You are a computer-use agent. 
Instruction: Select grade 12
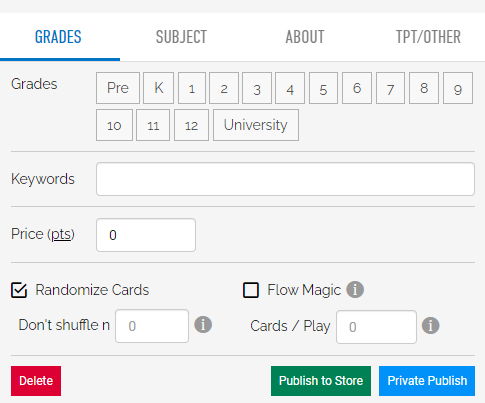coord(191,125)
